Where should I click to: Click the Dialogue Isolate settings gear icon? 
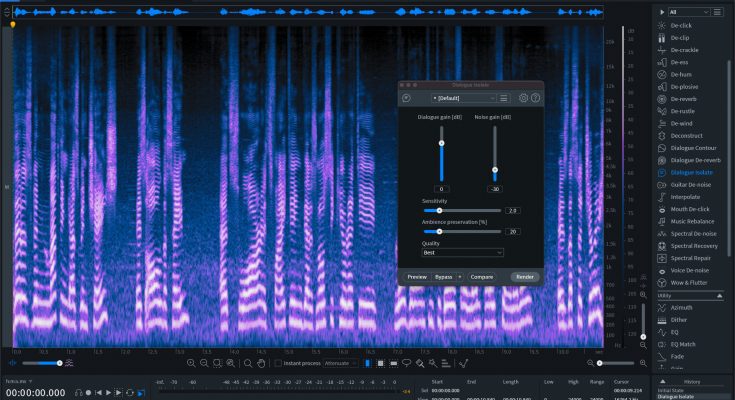[523, 98]
